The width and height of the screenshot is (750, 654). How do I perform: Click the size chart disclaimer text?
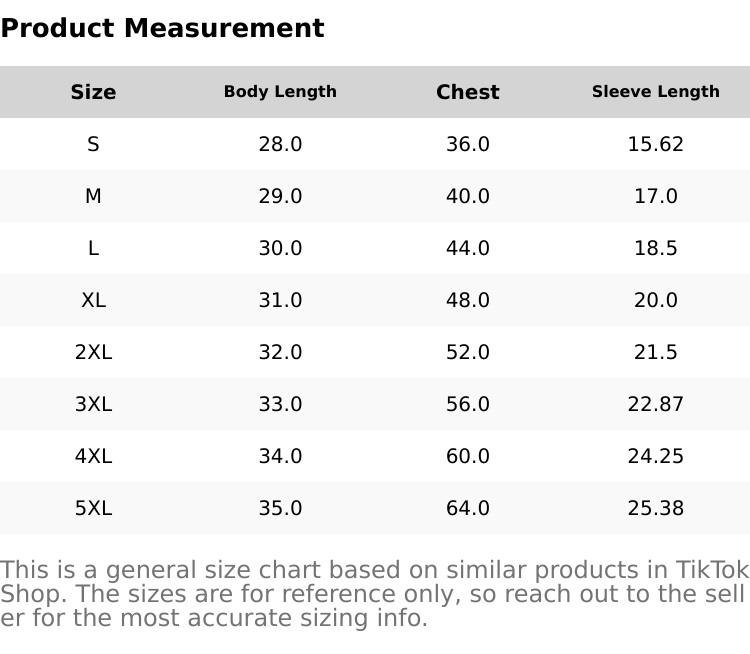click(x=374, y=594)
